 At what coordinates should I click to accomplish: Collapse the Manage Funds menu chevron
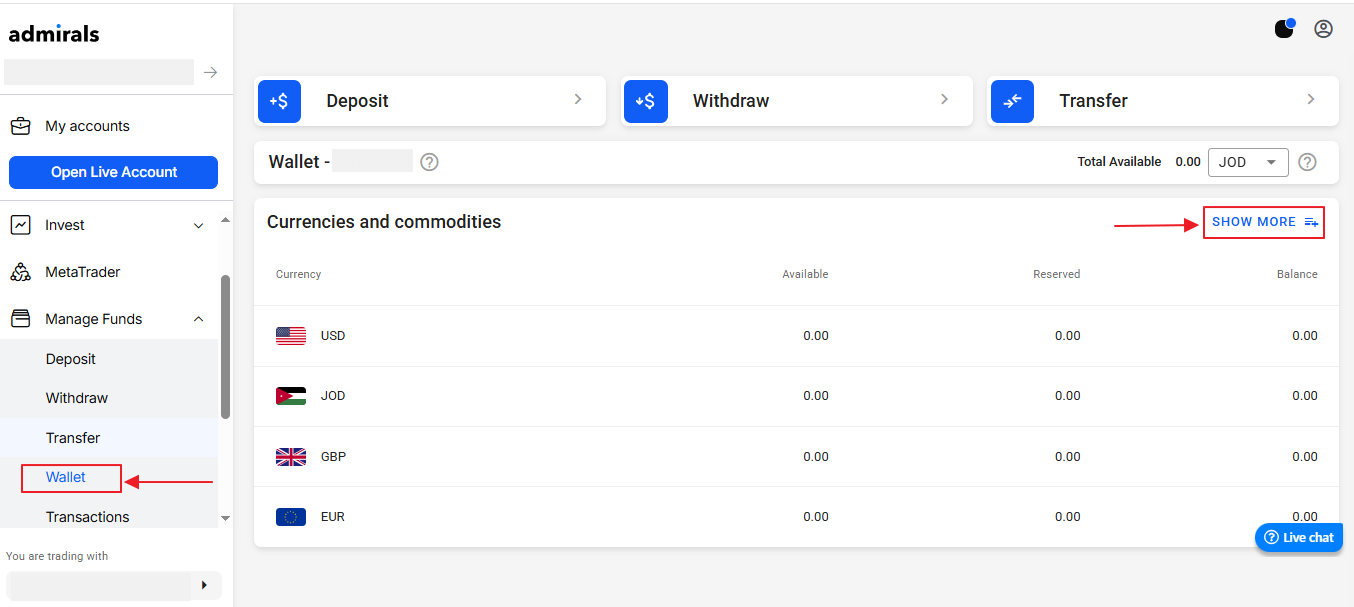tap(198, 319)
